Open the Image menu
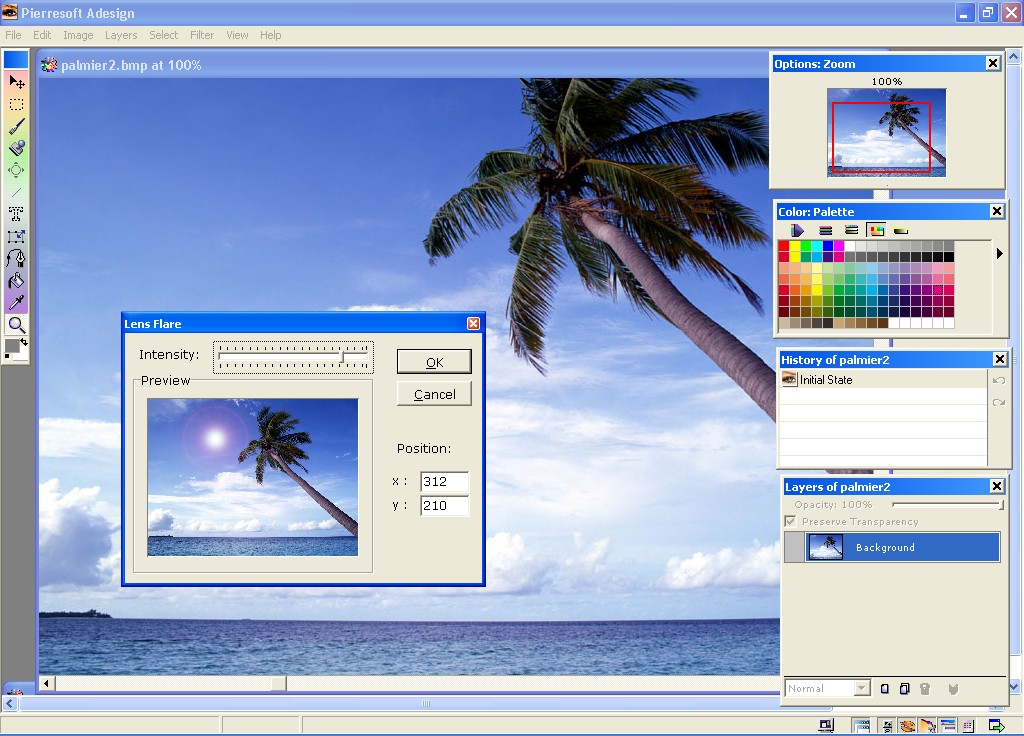 (78, 35)
